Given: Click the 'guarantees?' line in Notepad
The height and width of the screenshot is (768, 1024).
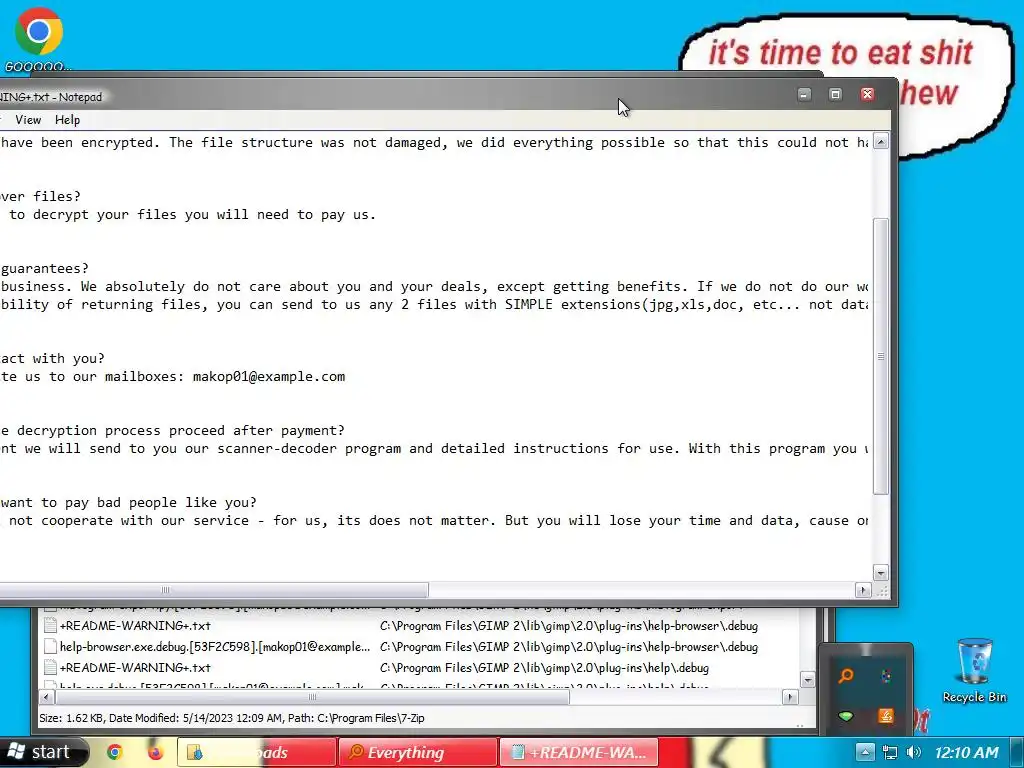Looking at the screenshot, I should [44, 268].
